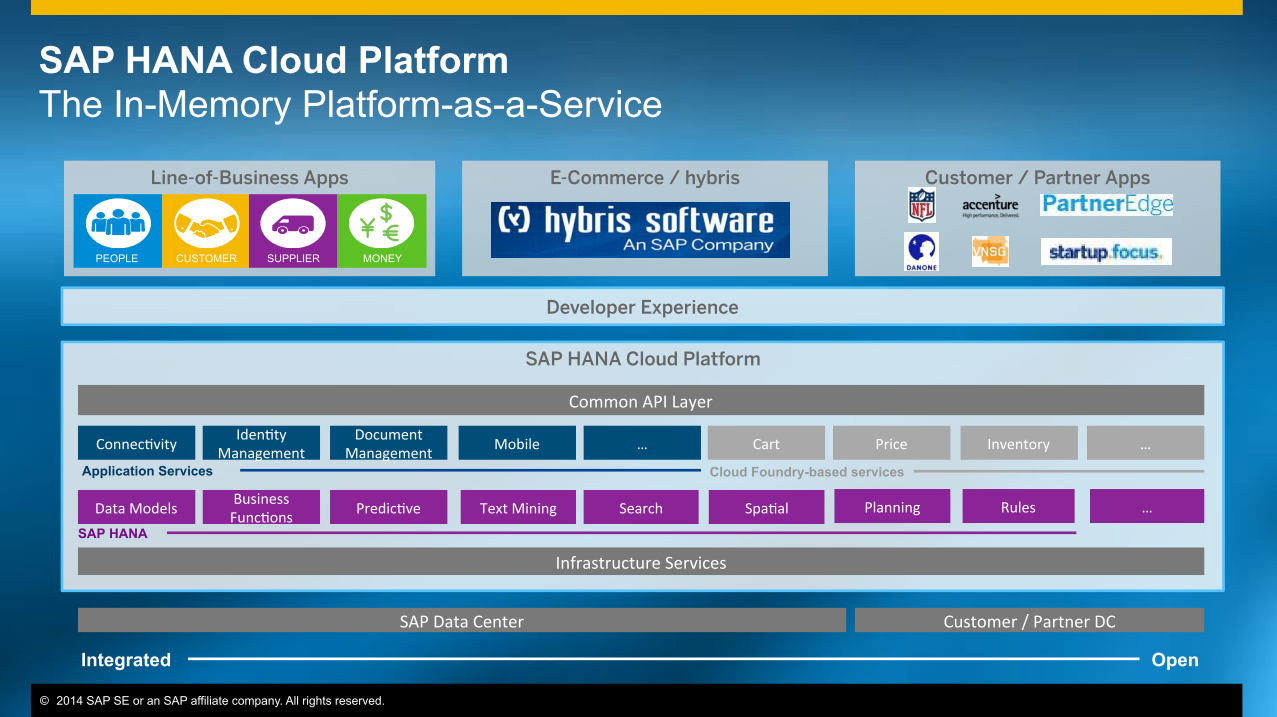
Task: Click the Business Functions box
Action: 261,507
